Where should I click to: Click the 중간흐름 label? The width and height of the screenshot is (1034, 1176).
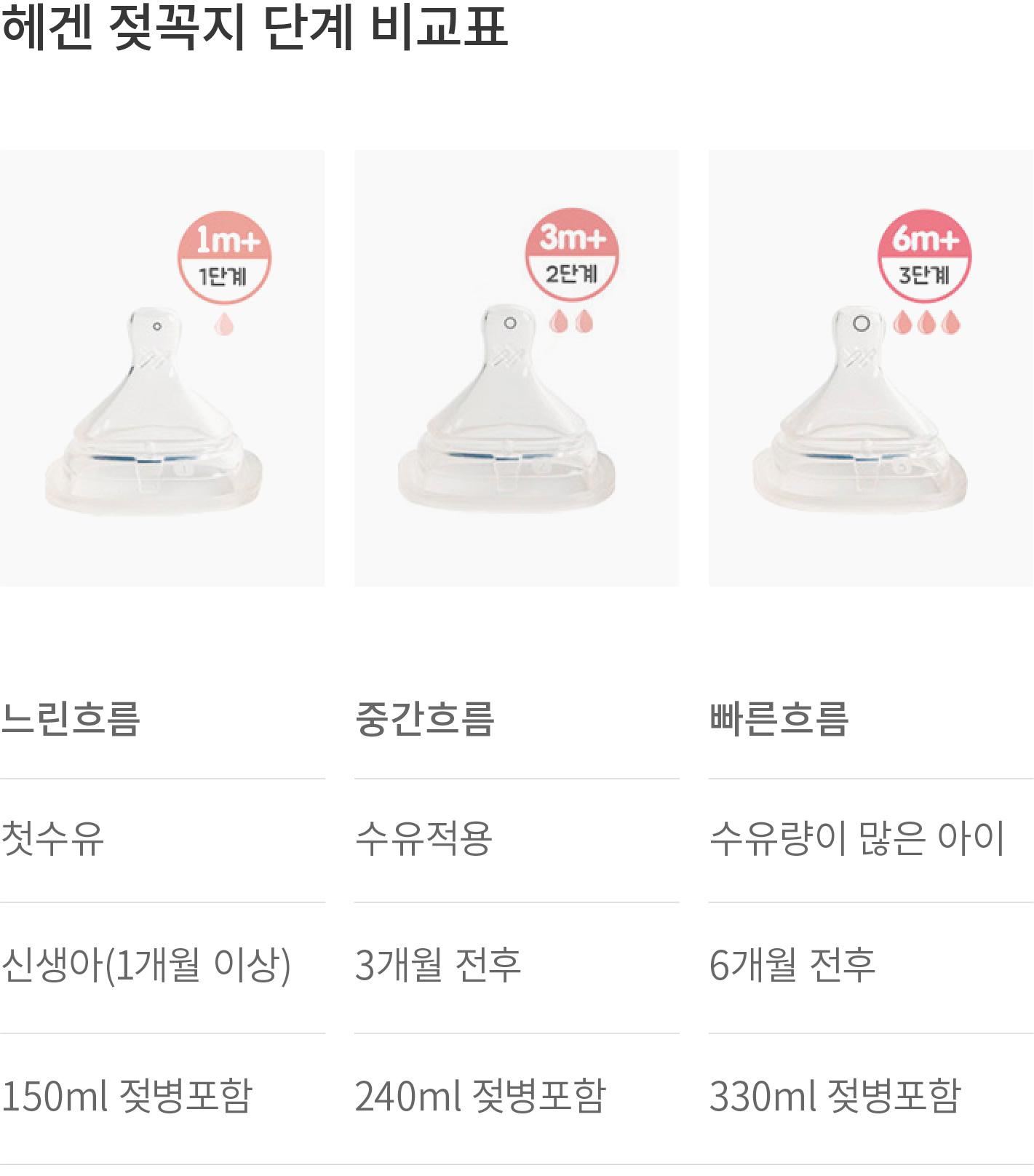[424, 719]
